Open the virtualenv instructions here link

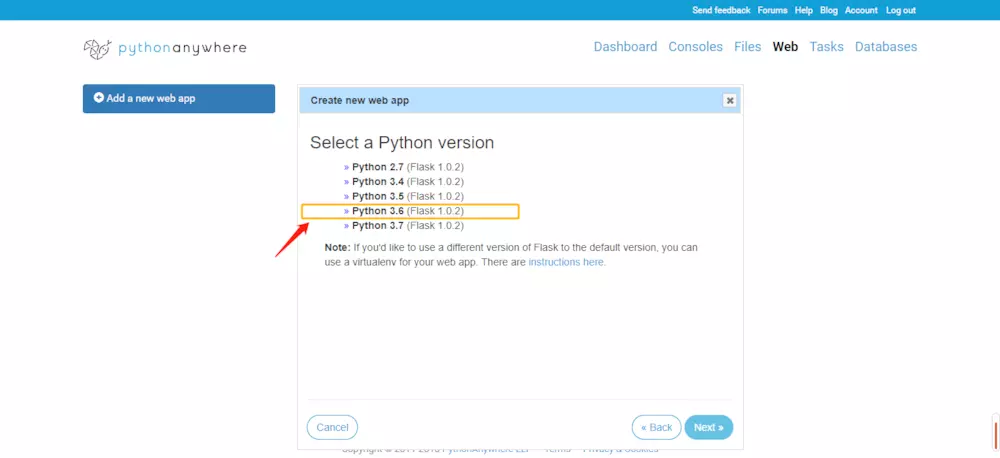[x=566, y=262]
